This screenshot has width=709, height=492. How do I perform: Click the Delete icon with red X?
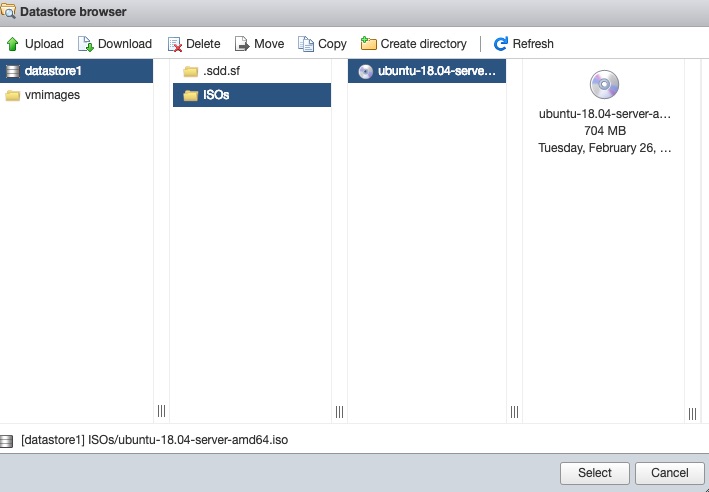tap(175, 44)
